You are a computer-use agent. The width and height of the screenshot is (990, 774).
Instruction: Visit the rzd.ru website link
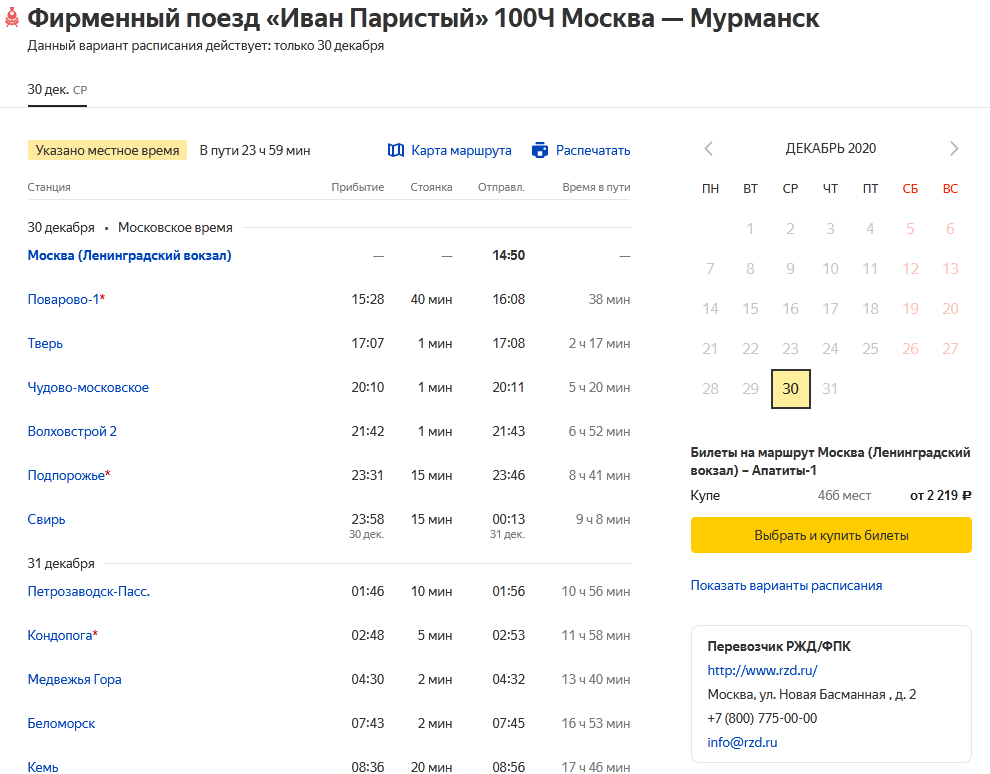[762, 670]
